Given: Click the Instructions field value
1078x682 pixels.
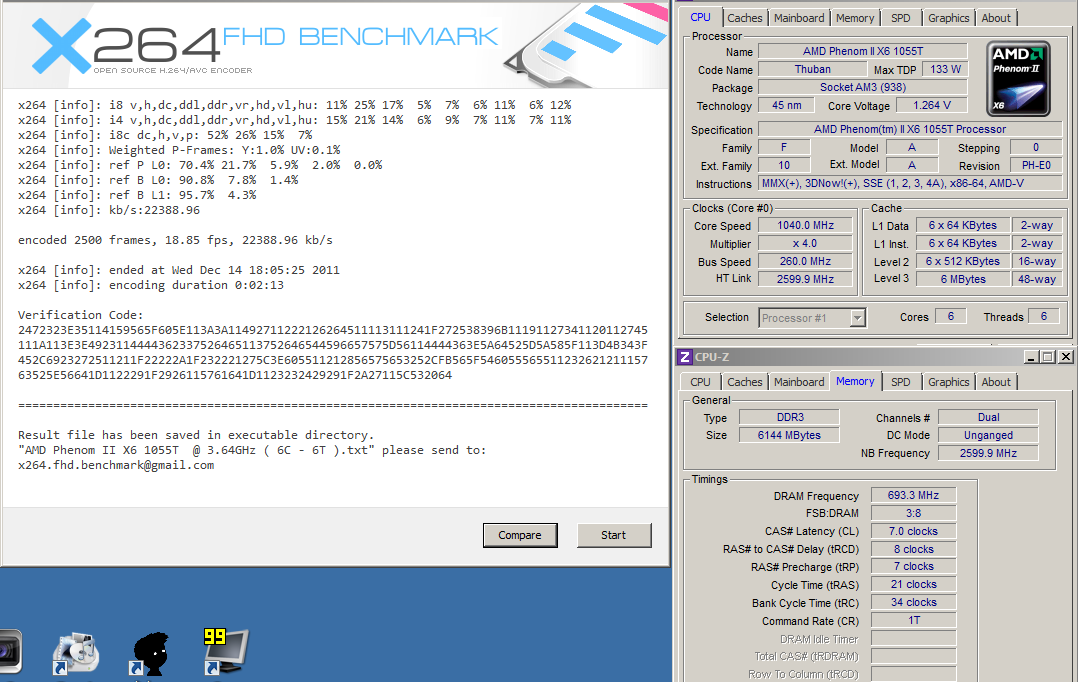Looking at the screenshot, I should point(910,184).
